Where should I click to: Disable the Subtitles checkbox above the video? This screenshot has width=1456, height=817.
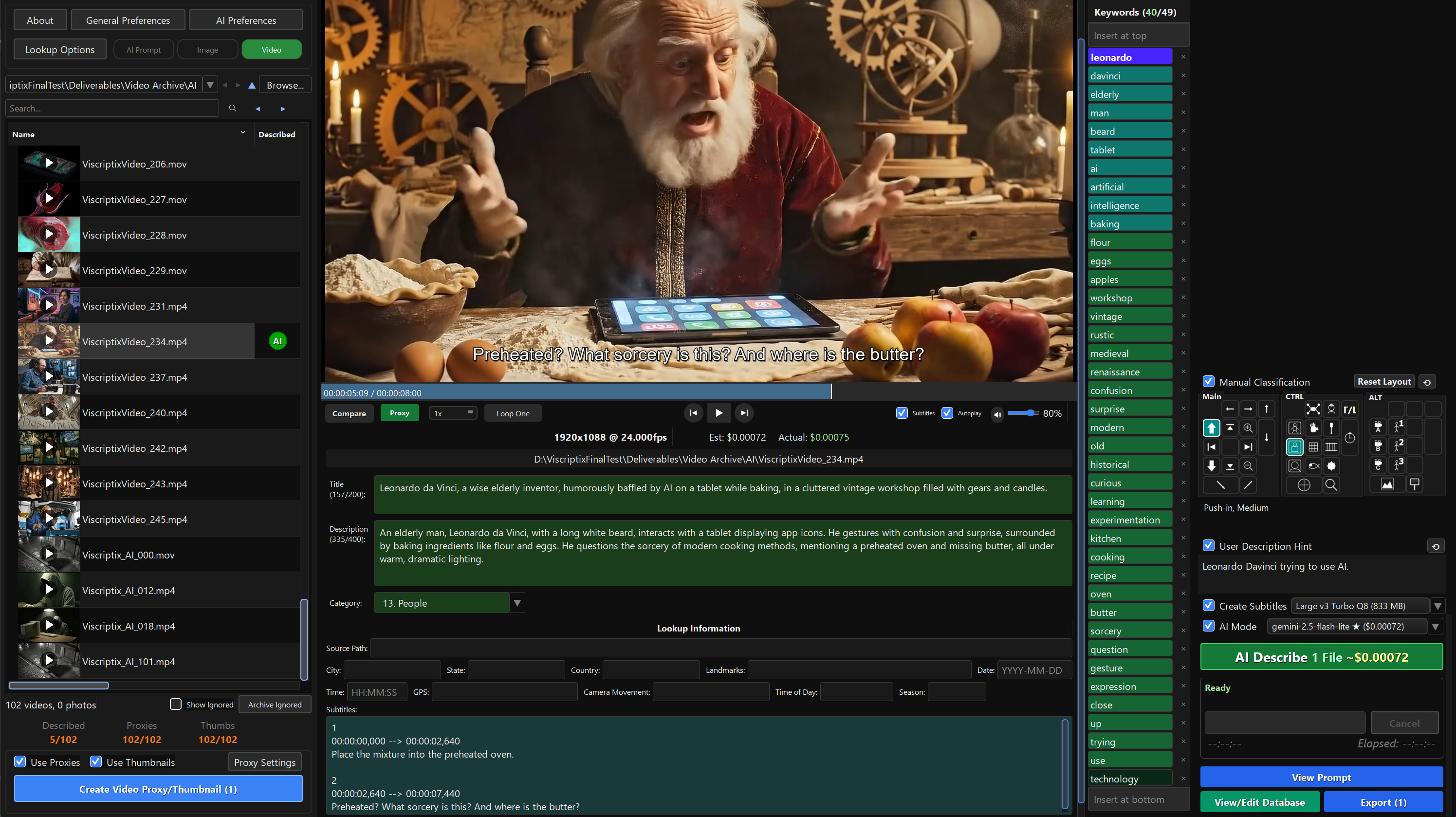902,413
